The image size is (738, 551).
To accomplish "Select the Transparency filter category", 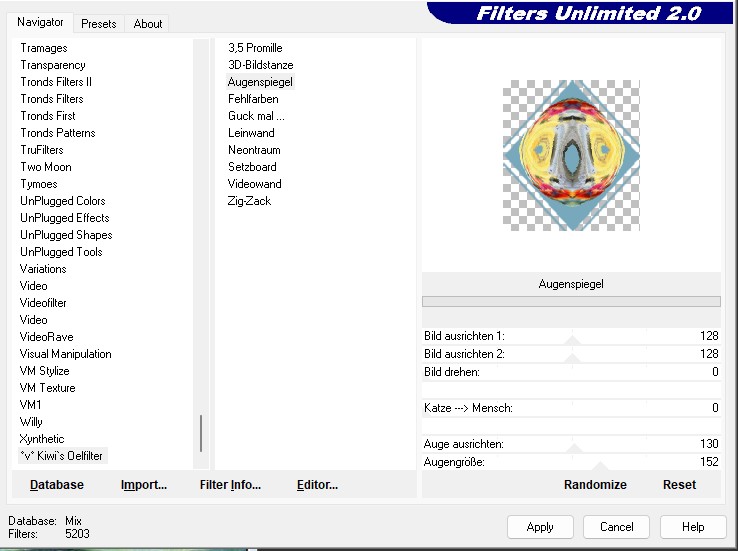I will [x=53, y=65].
